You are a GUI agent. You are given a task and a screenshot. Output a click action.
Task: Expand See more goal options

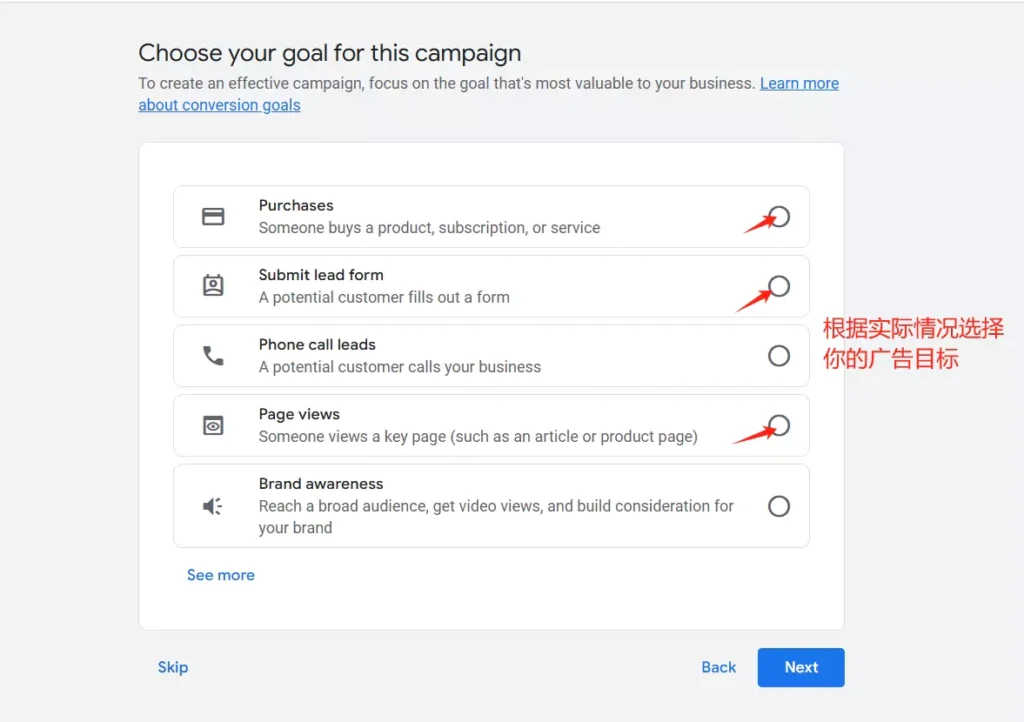click(x=221, y=575)
